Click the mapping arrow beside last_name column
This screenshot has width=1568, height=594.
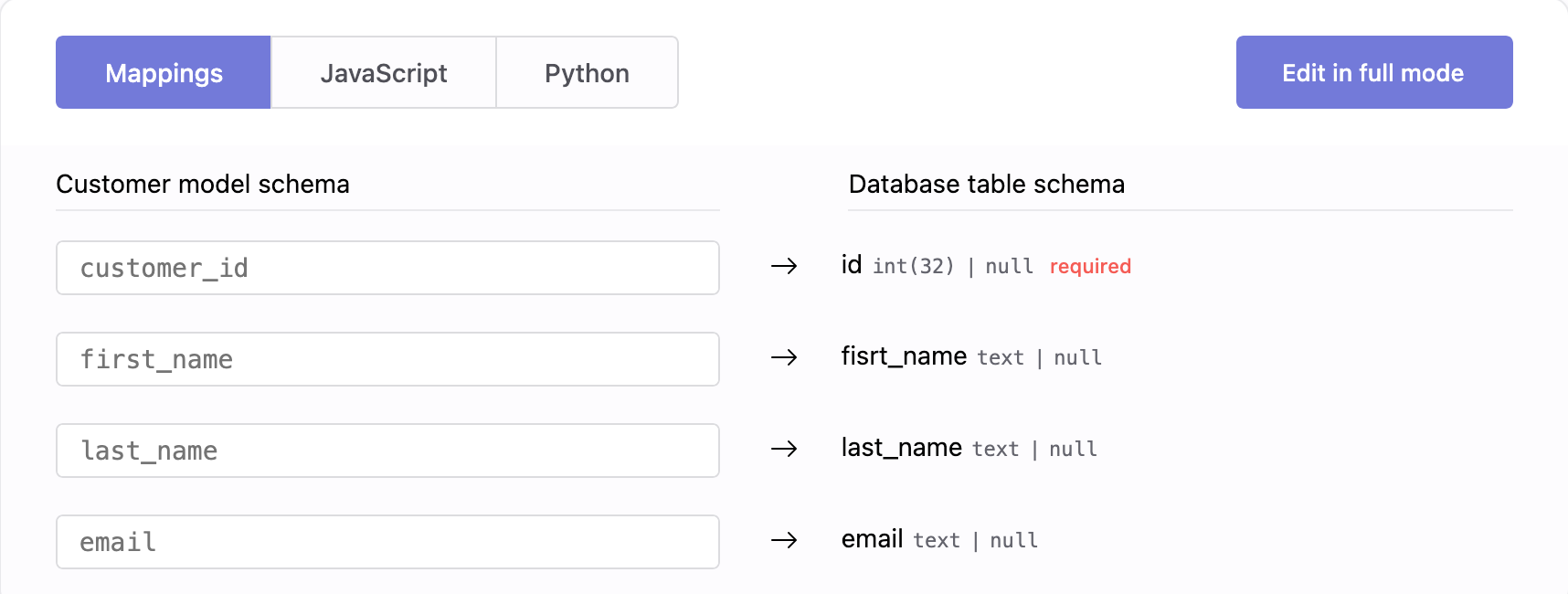pos(784,449)
